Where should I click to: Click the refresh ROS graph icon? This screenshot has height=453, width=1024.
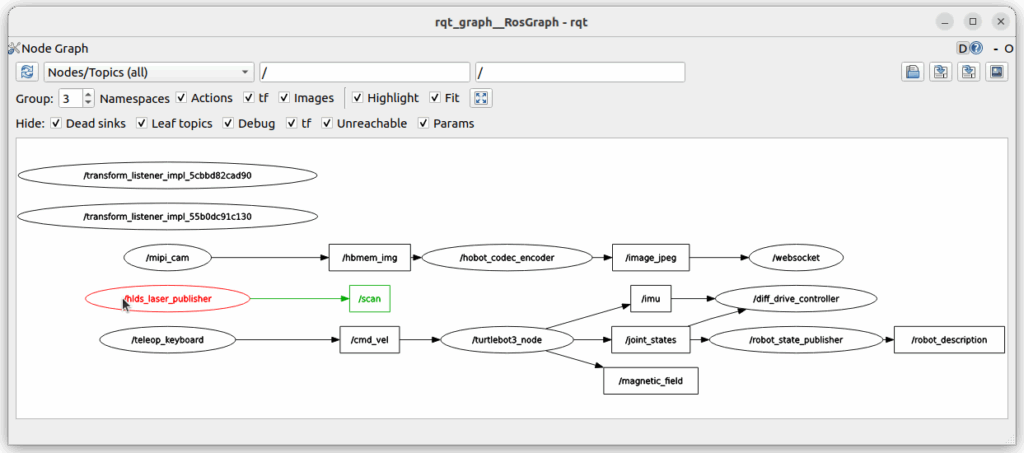pyautogui.click(x=27, y=72)
